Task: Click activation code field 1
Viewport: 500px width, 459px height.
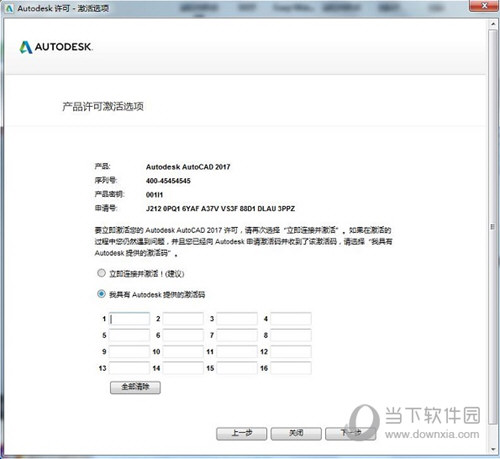Action: click(129, 319)
